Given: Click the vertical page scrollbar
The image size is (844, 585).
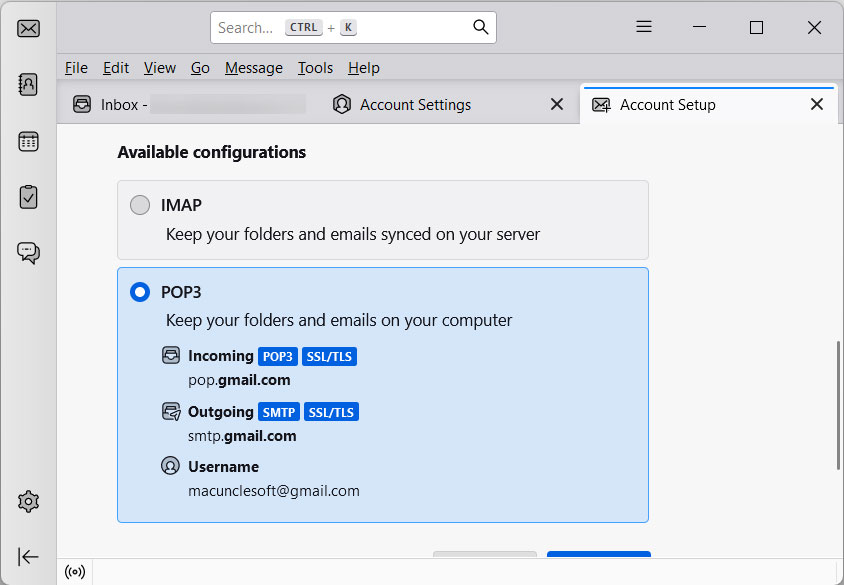Looking at the screenshot, I should pyautogui.click(x=838, y=405).
